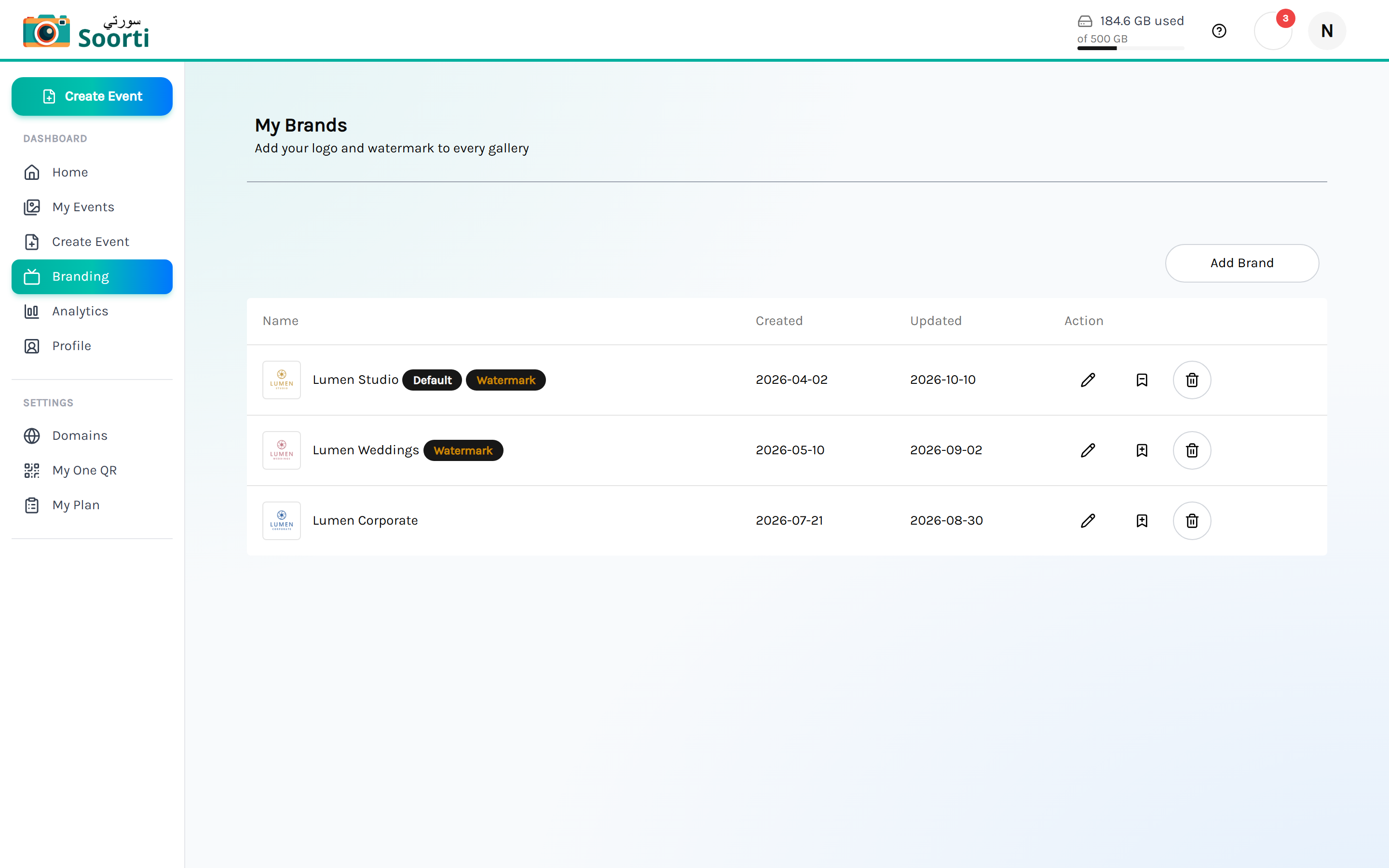Viewport: 1389px width, 868px height.
Task: Click the Default badge on Lumen Studio
Action: tap(432, 380)
